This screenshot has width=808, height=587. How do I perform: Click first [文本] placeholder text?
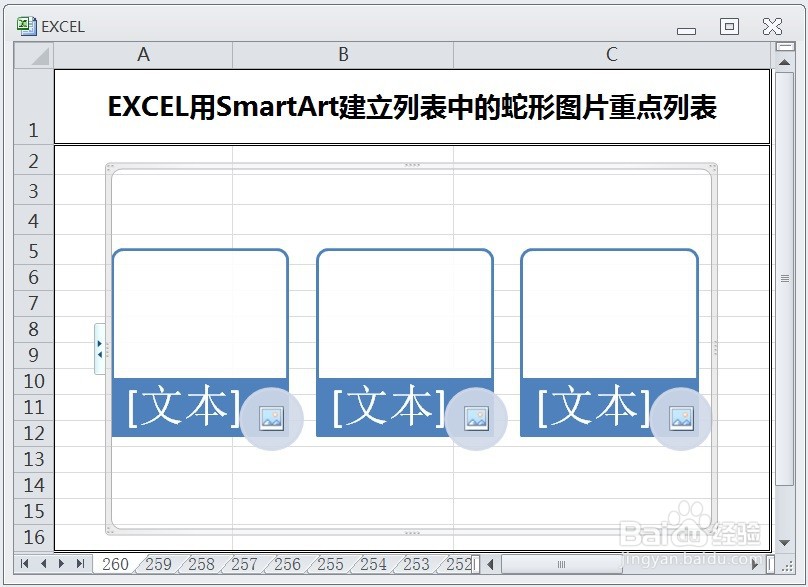coord(183,407)
